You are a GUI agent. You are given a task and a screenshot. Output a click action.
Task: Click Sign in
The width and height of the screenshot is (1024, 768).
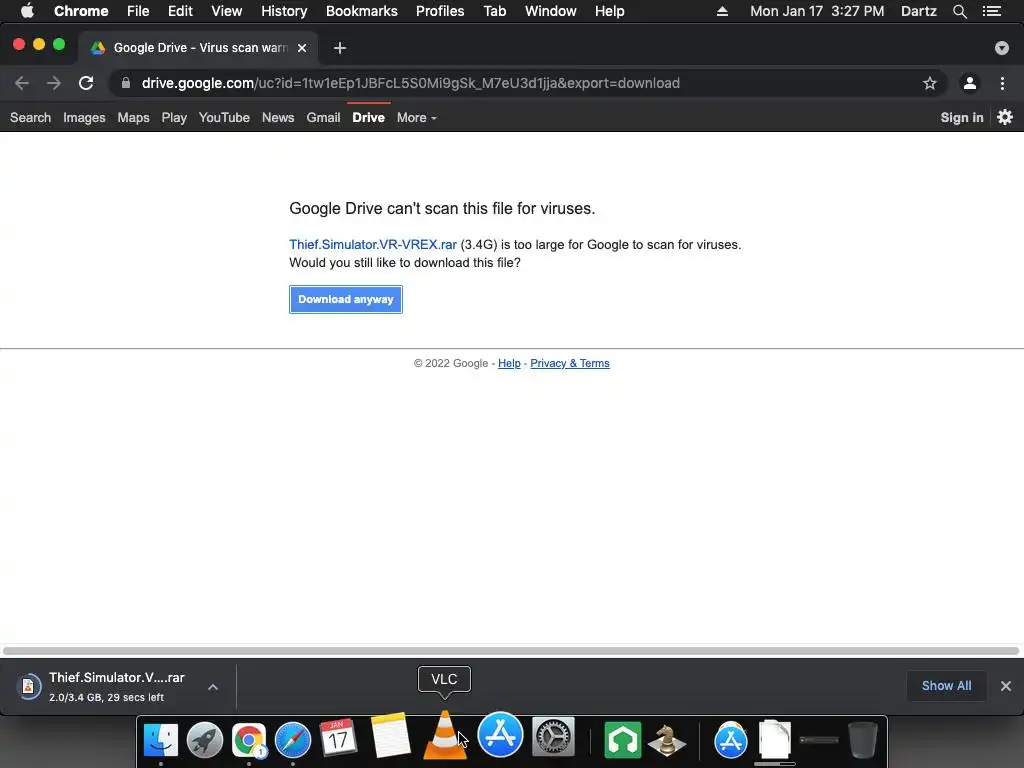tap(961, 118)
